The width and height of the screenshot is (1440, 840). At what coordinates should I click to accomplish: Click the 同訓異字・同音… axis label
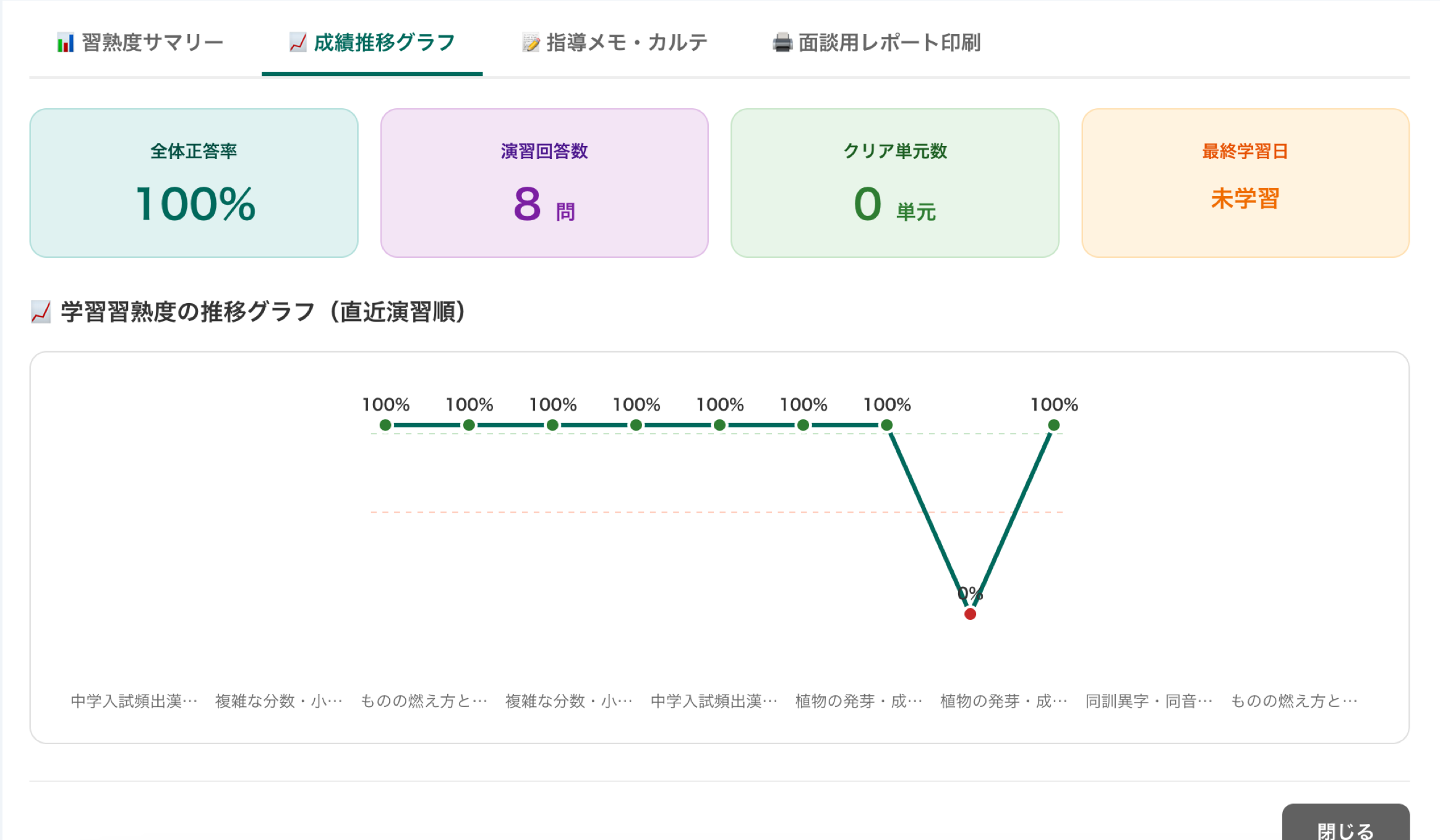(x=1149, y=701)
